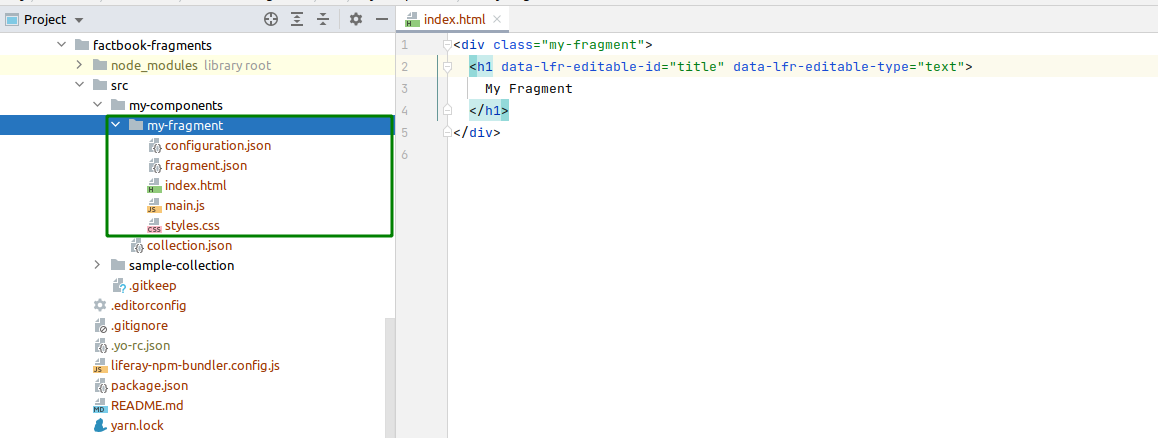
Task: Click the Project panel window icon
Action: pos(12,19)
